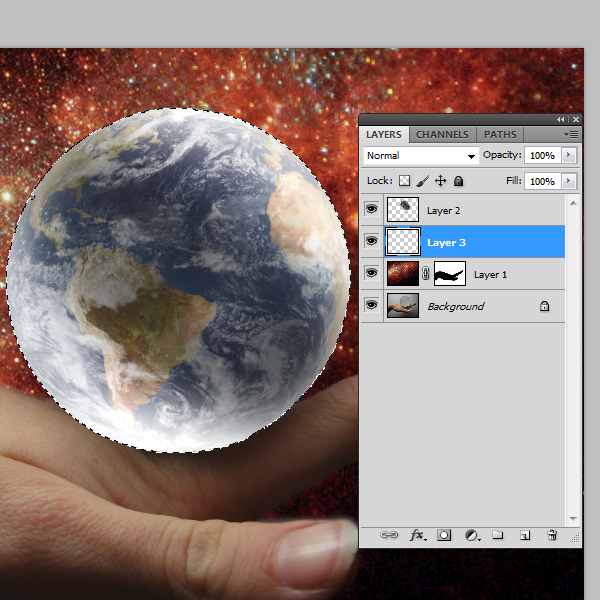Viewport: 600px width, 600px height.
Task: Click the Fill 100% field
Action: (x=543, y=181)
